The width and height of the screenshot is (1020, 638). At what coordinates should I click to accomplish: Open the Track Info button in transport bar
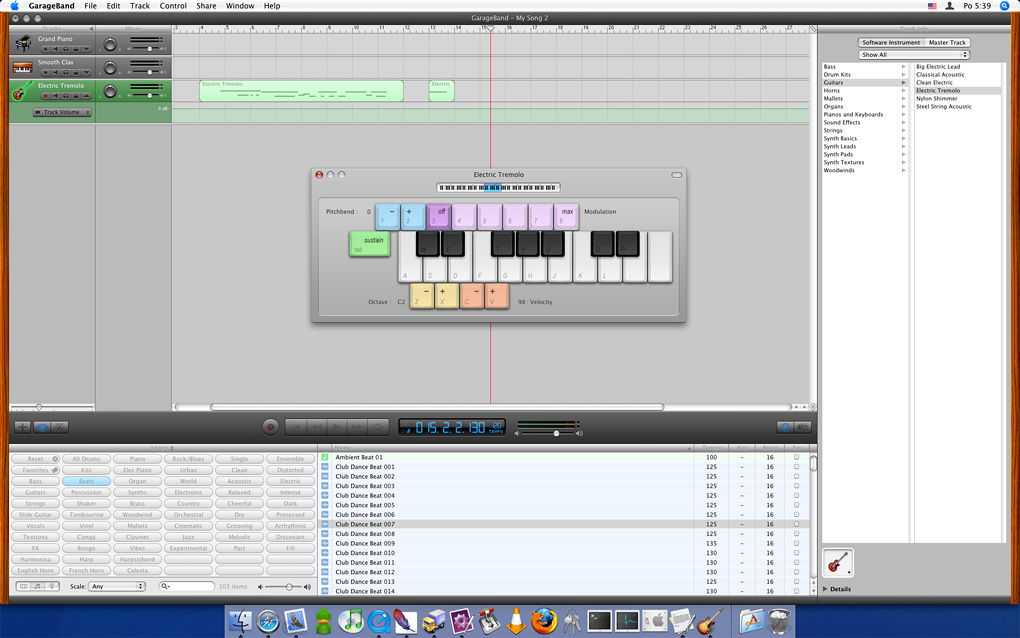pyautogui.click(x=785, y=427)
